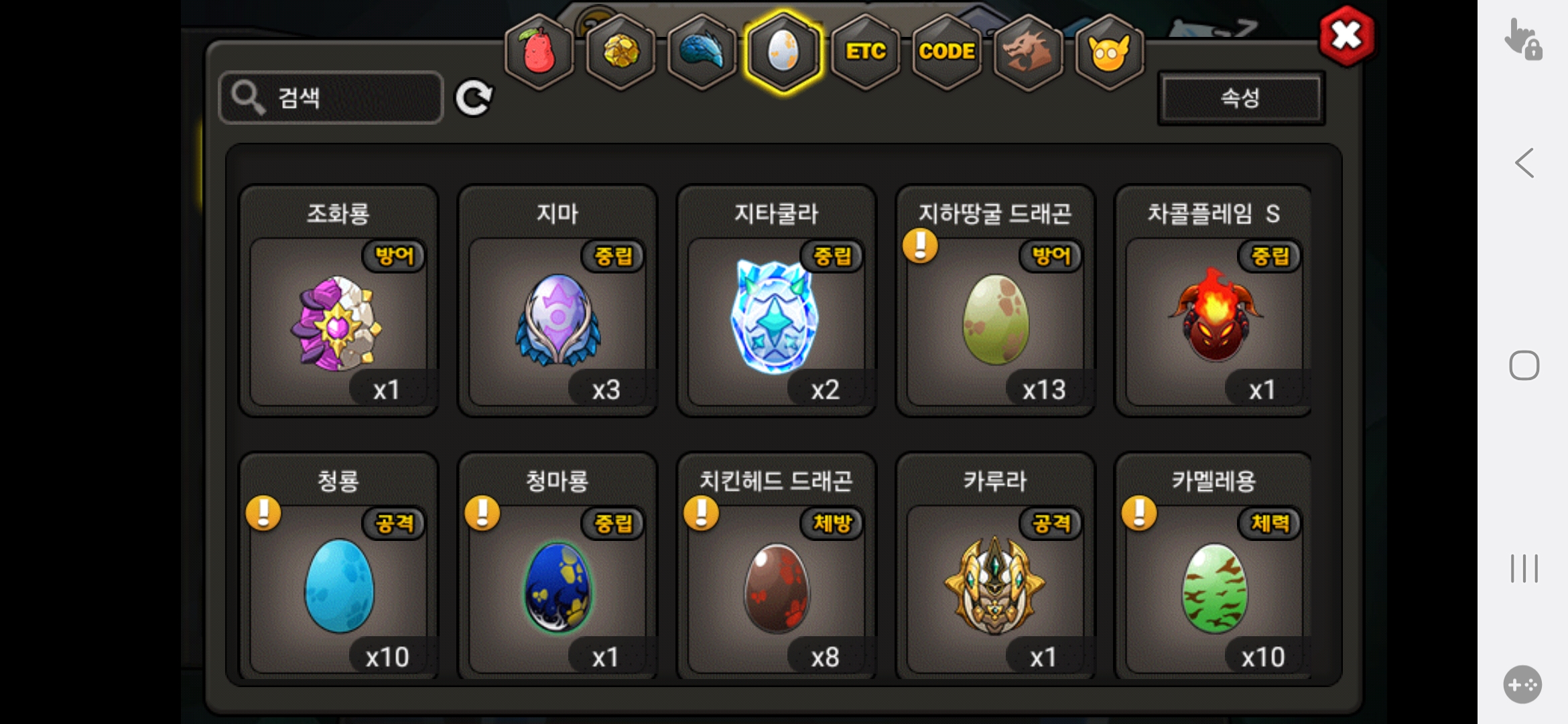The image size is (1568, 724).
Task: Switch to the ETC tab
Action: coord(865,52)
